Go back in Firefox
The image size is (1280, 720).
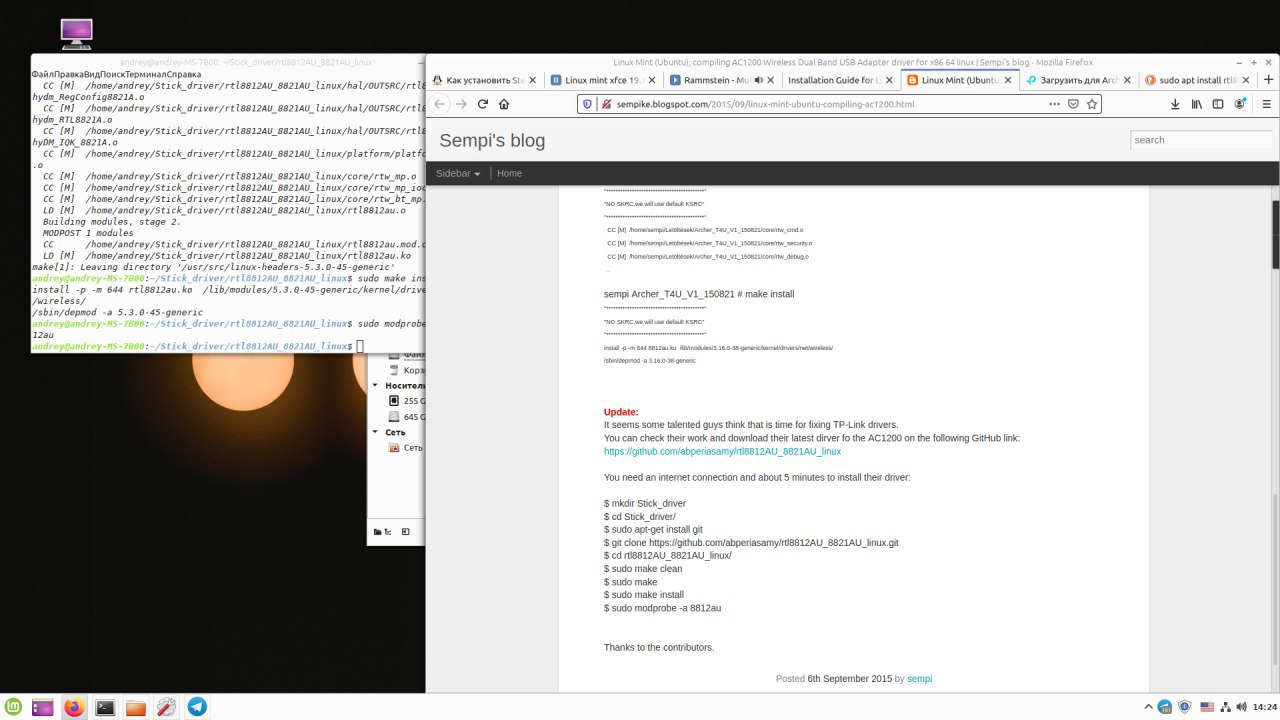[440, 104]
